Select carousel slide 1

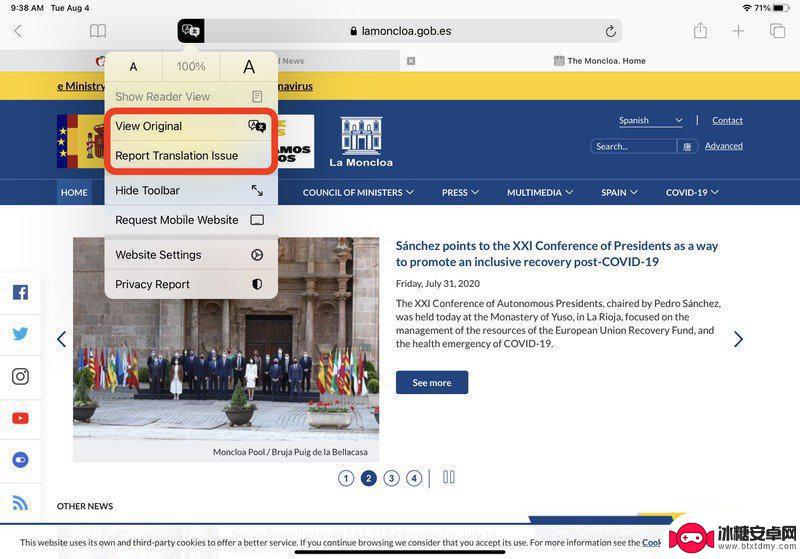346,478
